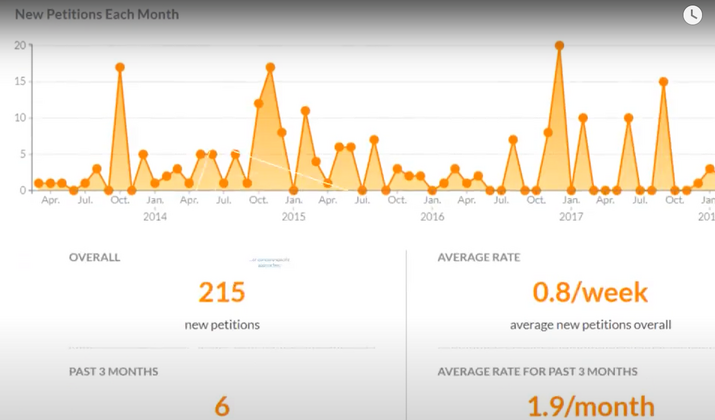Select the first data point on the chart
This screenshot has width=715, height=420.
(x=39, y=183)
